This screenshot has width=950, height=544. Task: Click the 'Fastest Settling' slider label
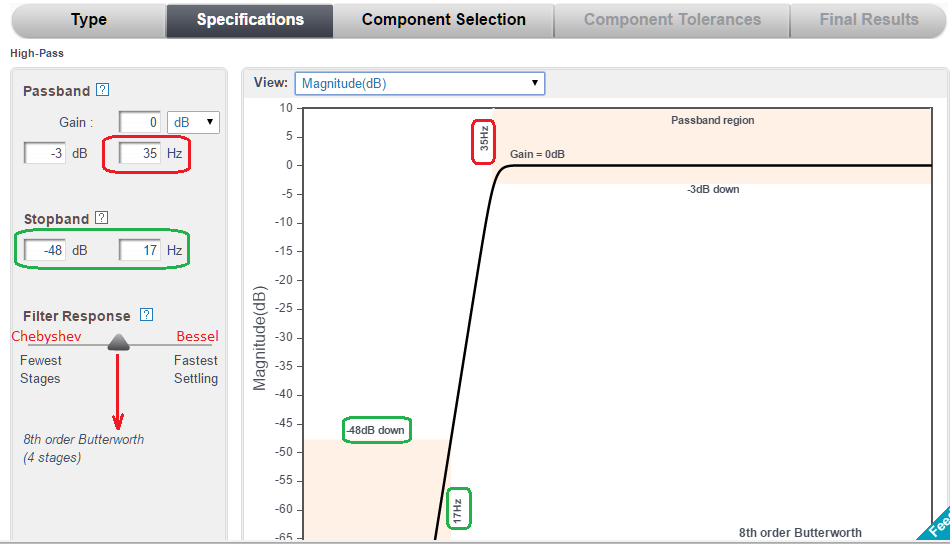pos(196,370)
